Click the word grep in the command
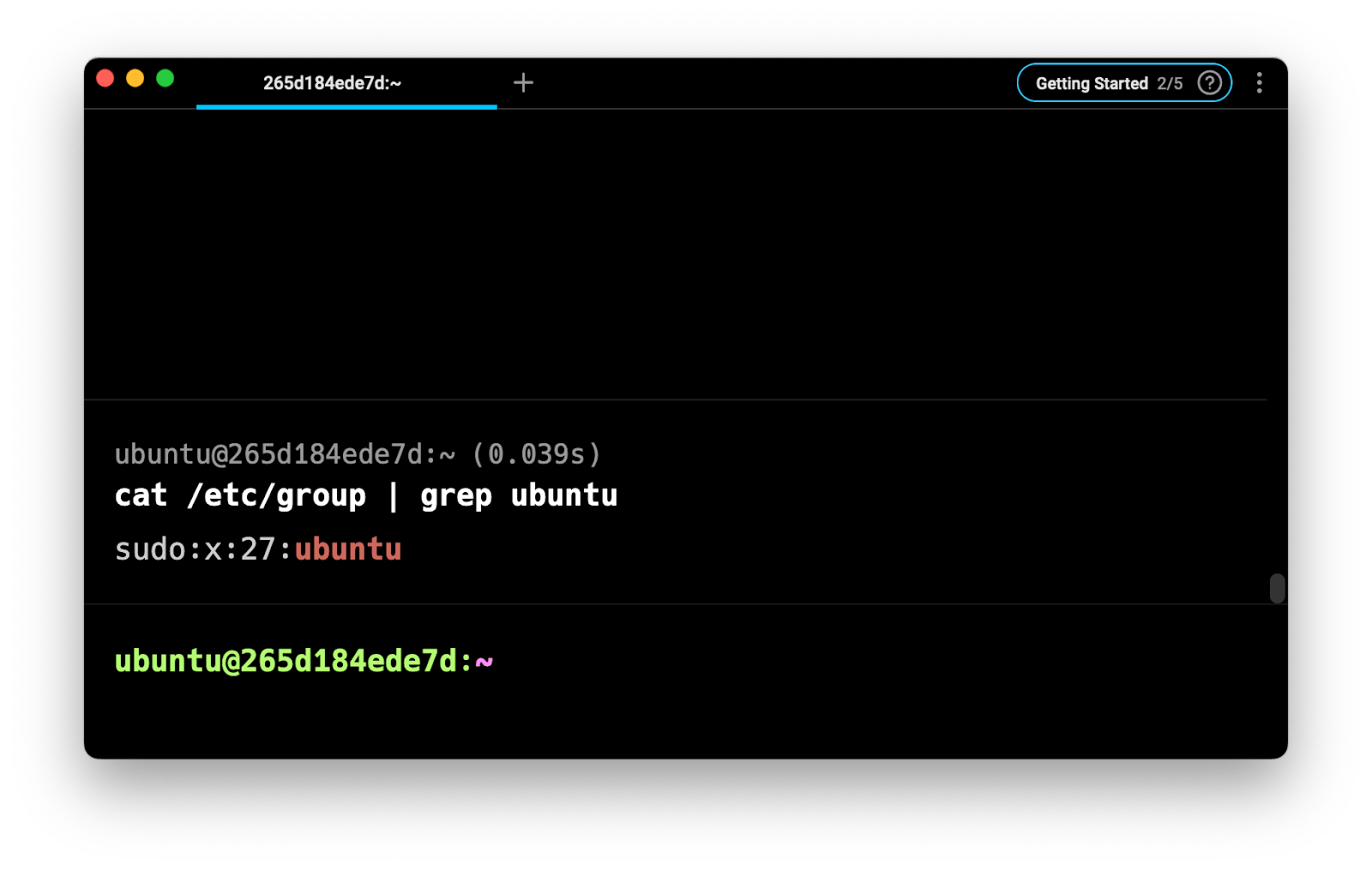This screenshot has width=1372, height=870. click(x=455, y=495)
